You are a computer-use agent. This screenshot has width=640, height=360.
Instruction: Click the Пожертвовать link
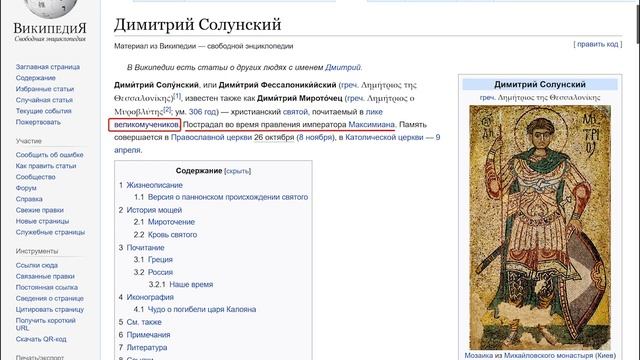38,122
